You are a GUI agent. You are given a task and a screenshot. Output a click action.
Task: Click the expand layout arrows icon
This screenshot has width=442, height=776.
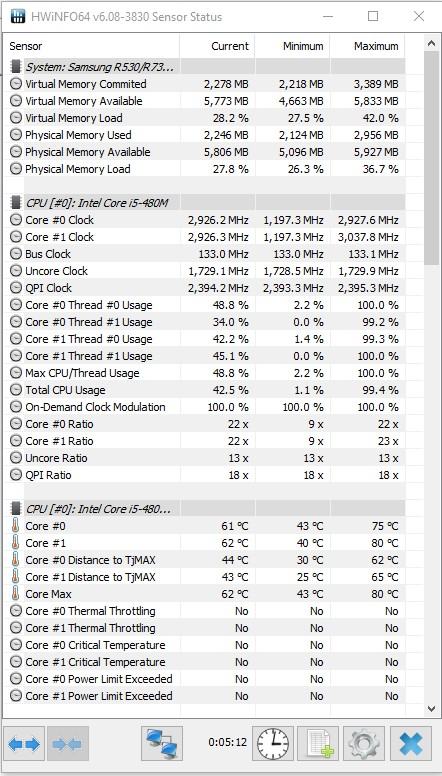point(24,743)
